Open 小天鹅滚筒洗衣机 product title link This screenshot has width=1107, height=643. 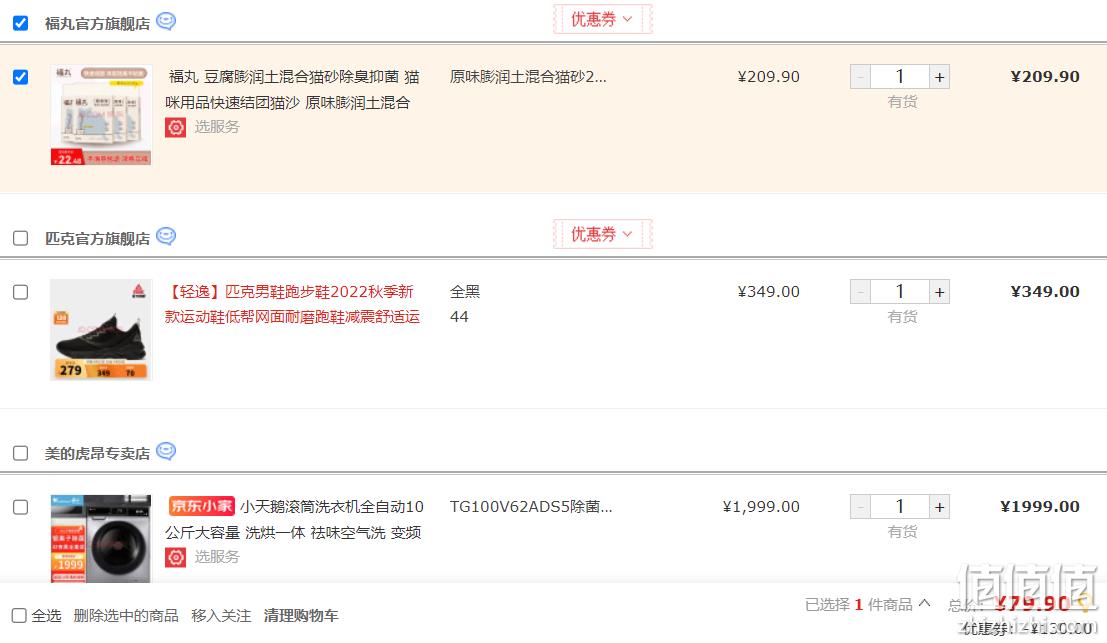click(x=293, y=519)
